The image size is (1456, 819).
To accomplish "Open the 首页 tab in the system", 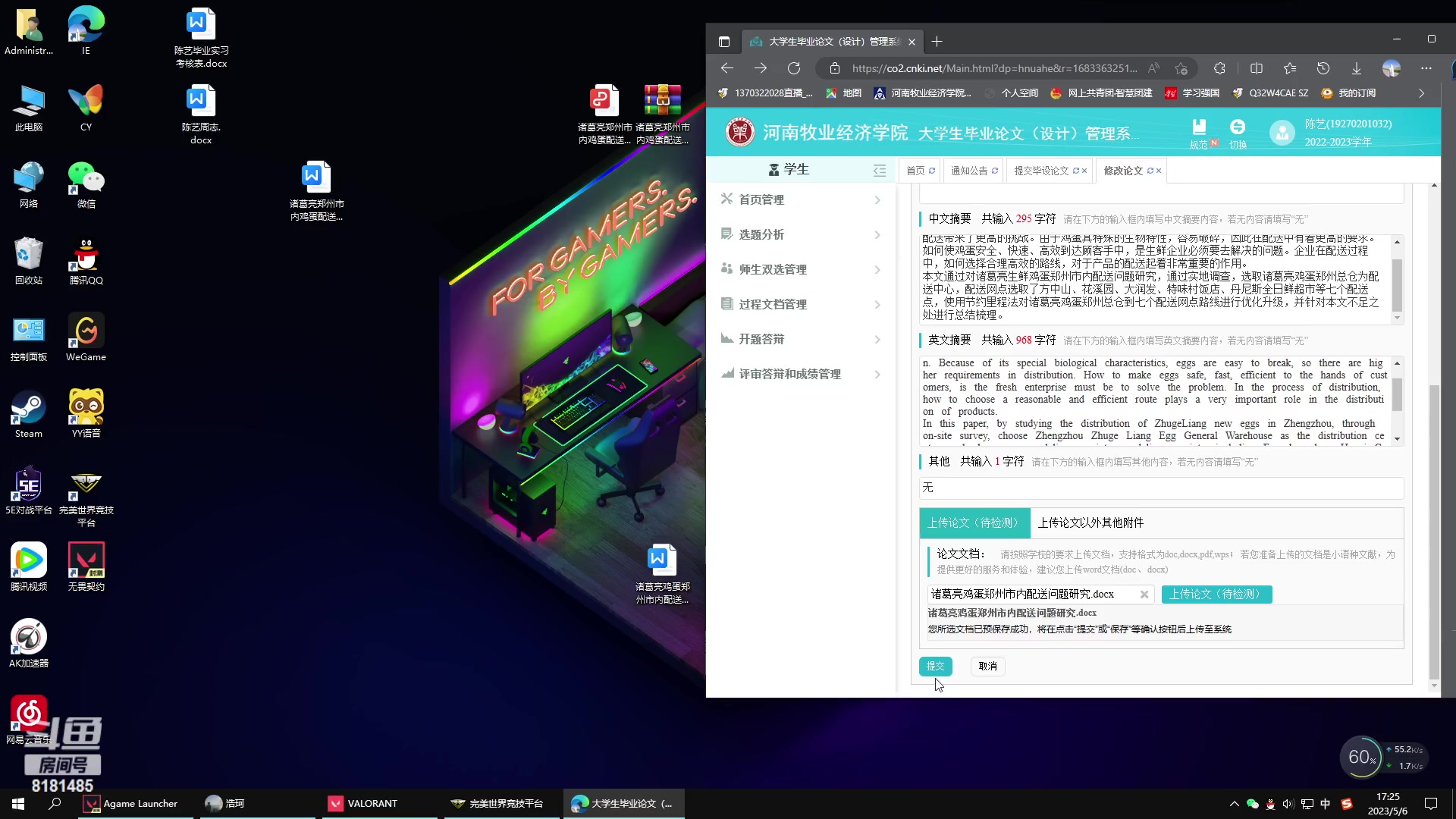I will (x=915, y=171).
